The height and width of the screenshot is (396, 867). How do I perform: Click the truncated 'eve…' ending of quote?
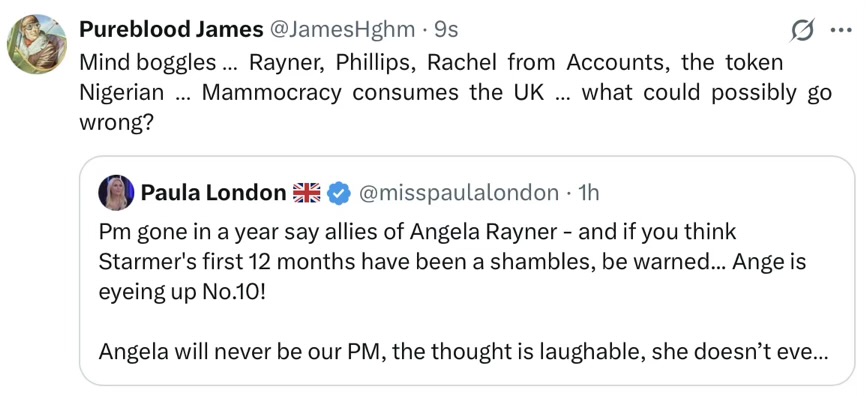coord(806,352)
